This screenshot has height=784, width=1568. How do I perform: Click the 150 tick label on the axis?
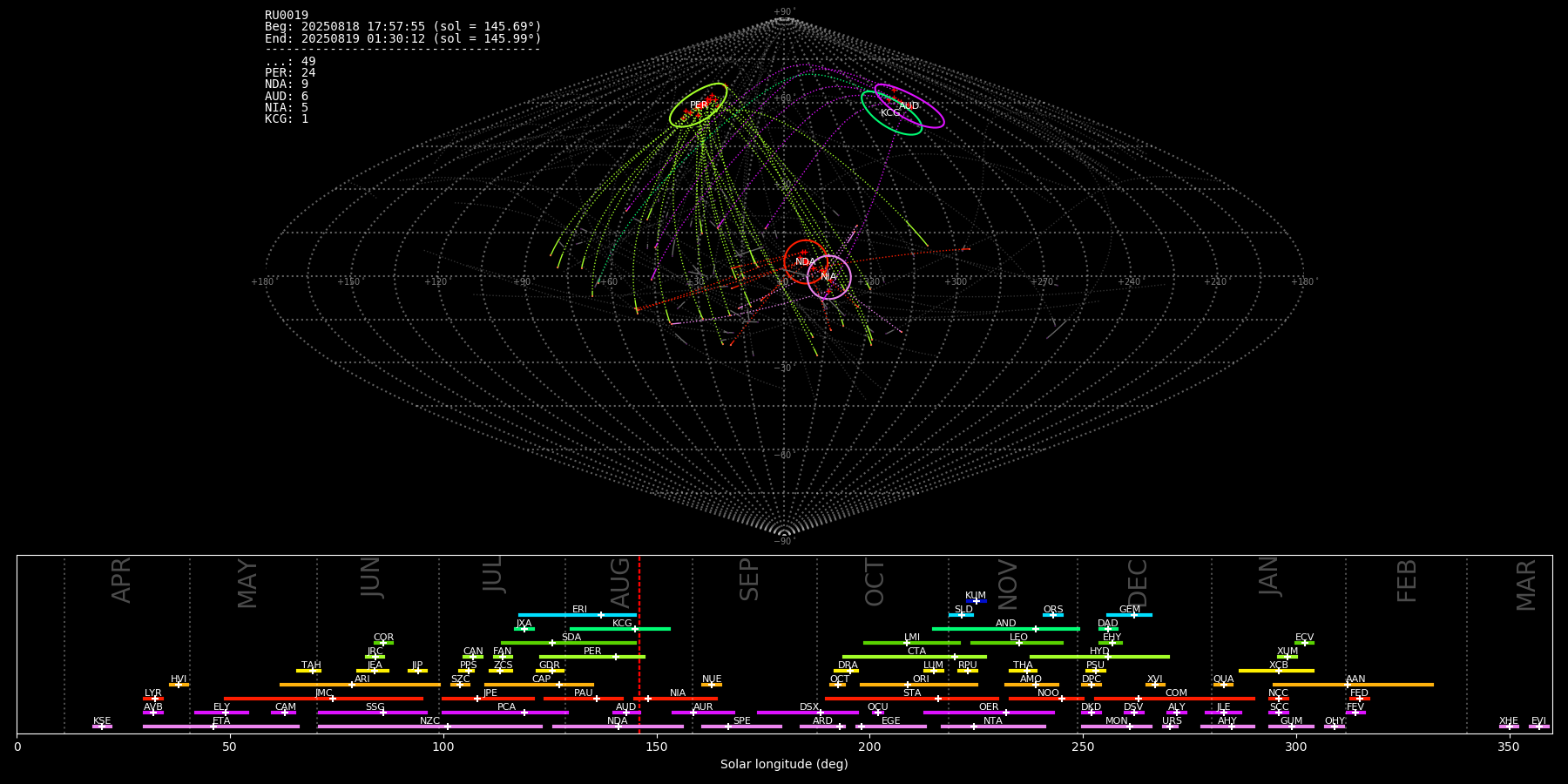[x=657, y=747]
